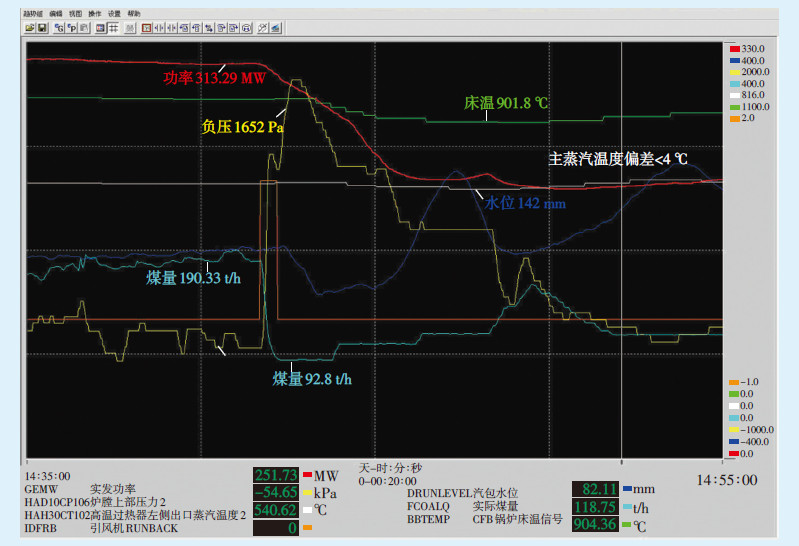
Task: Click the save floppy disk icon
Action: 43,28
